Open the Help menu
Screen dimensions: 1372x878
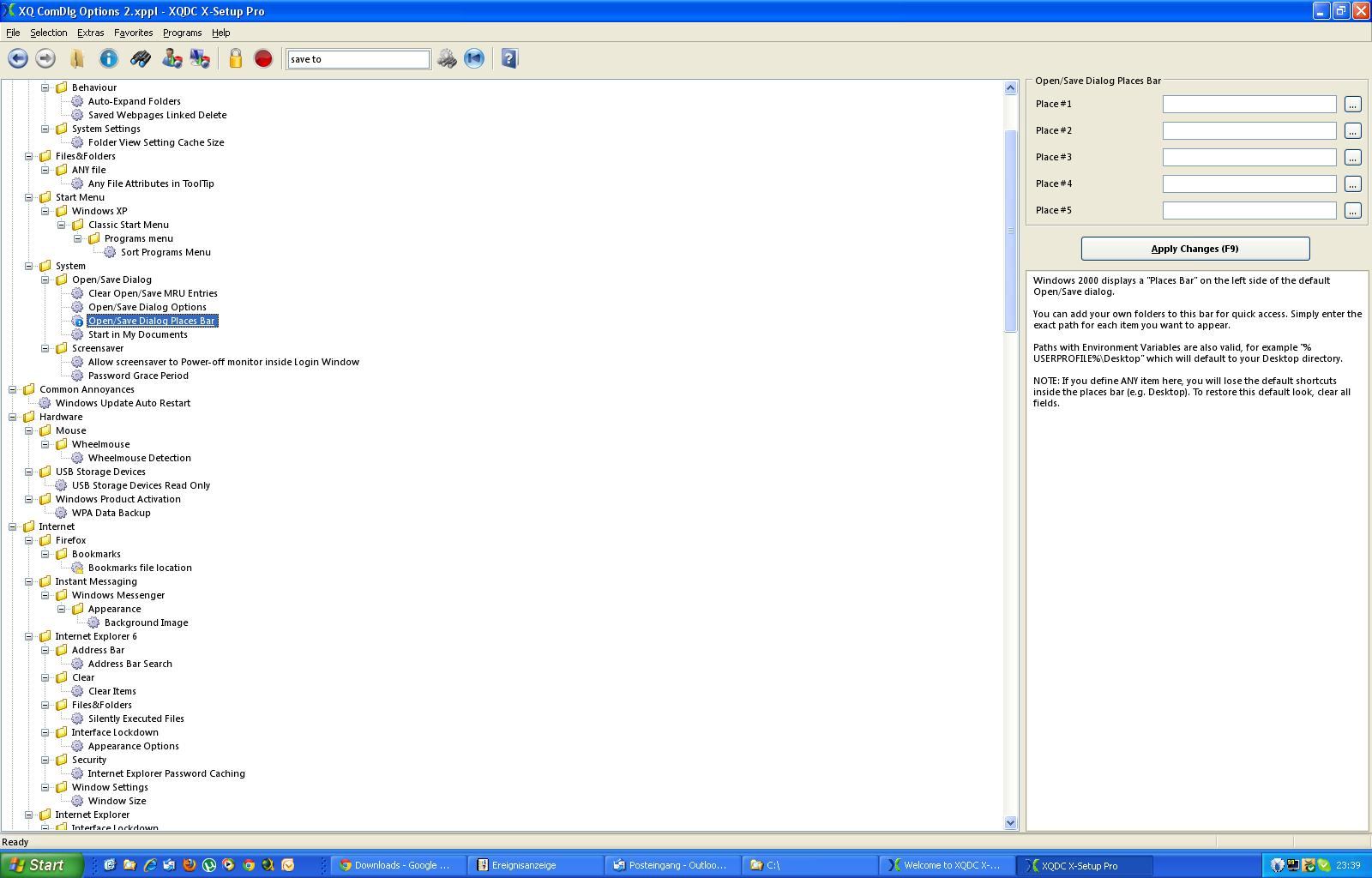[220, 33]
